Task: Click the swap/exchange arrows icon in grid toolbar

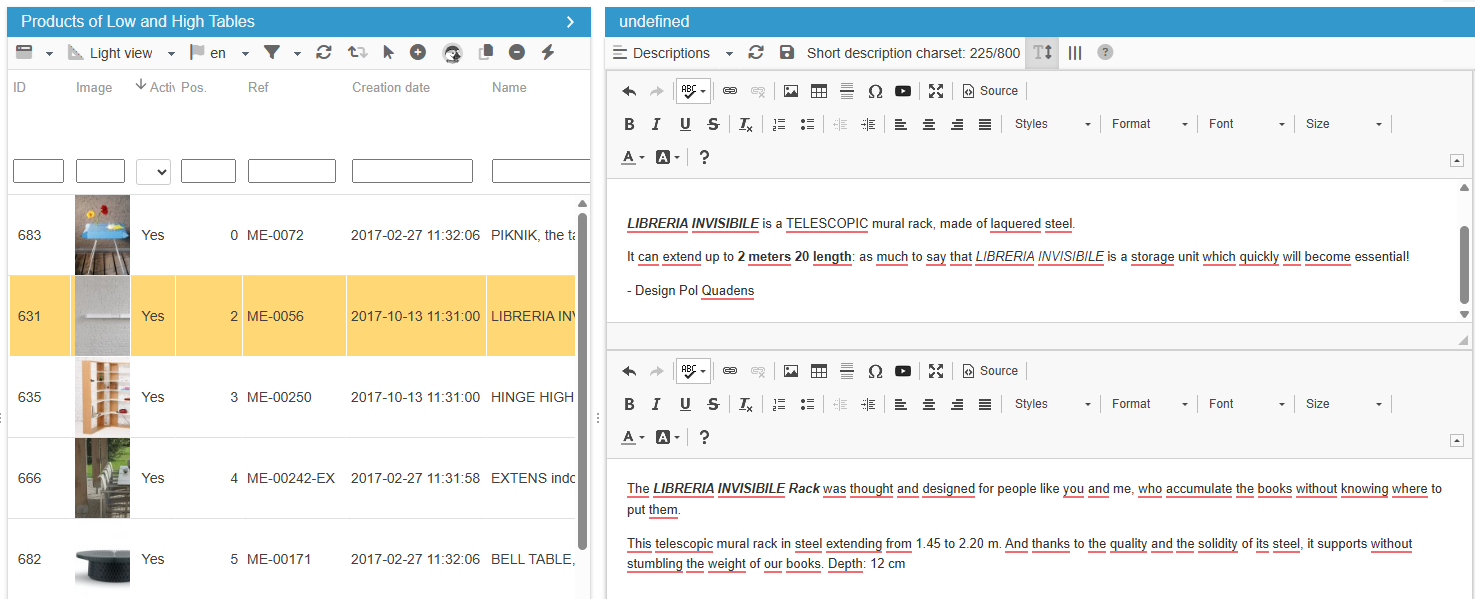Action: (357, 53)
